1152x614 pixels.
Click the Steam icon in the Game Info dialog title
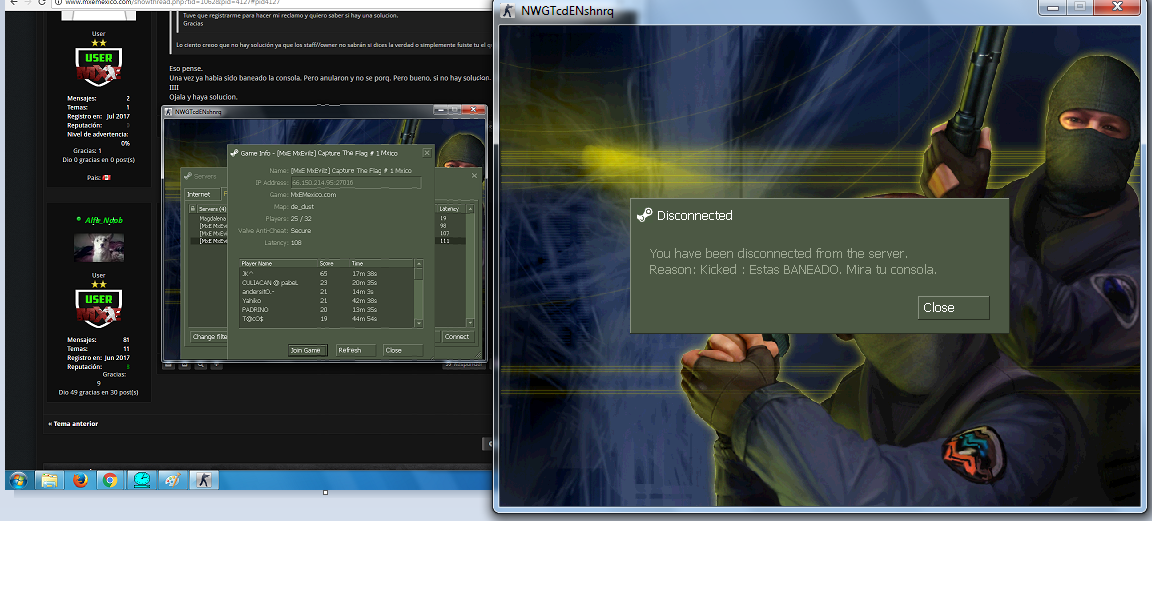234,153
